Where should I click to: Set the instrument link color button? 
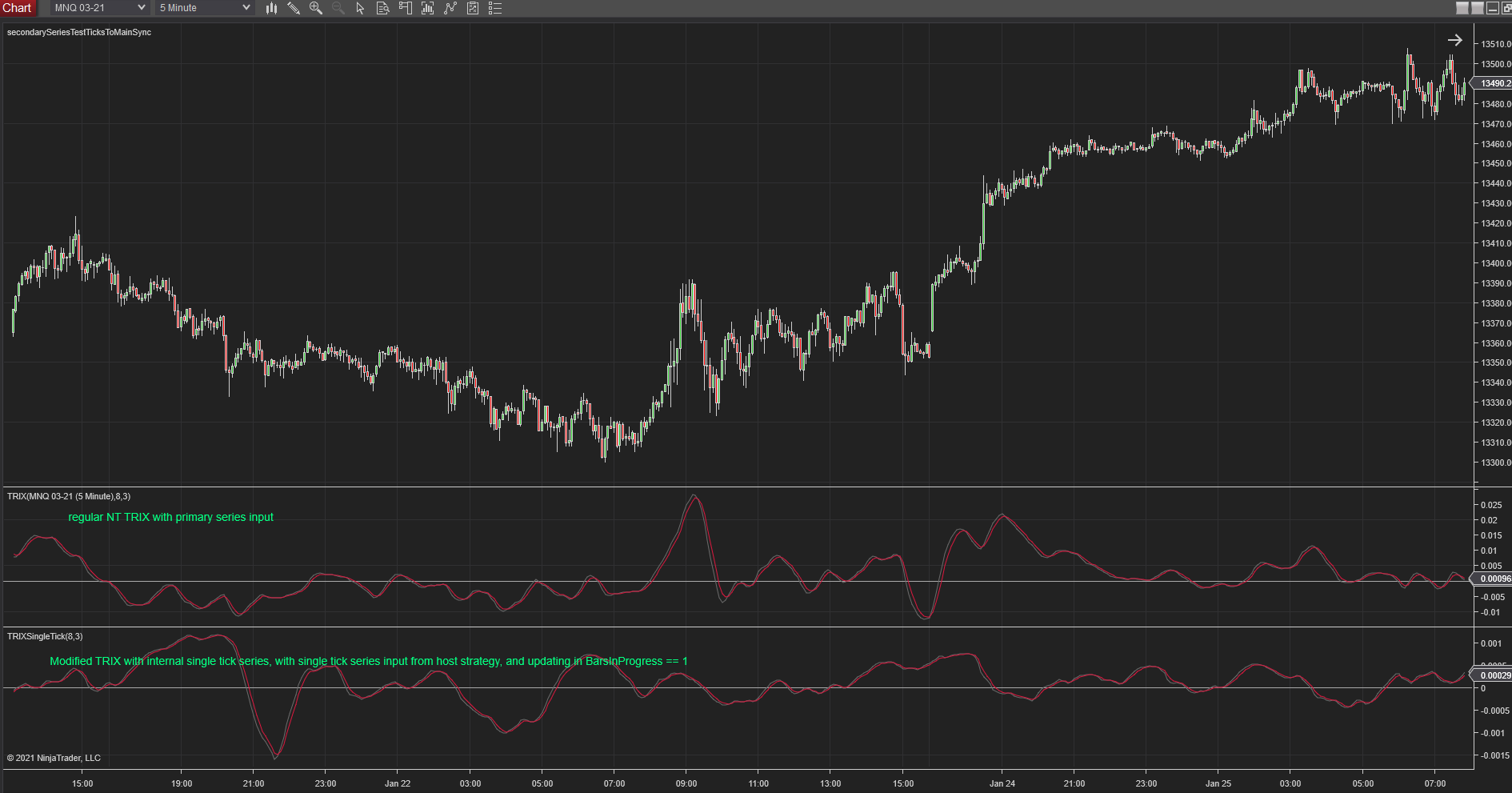click(x=1462, y=8)
